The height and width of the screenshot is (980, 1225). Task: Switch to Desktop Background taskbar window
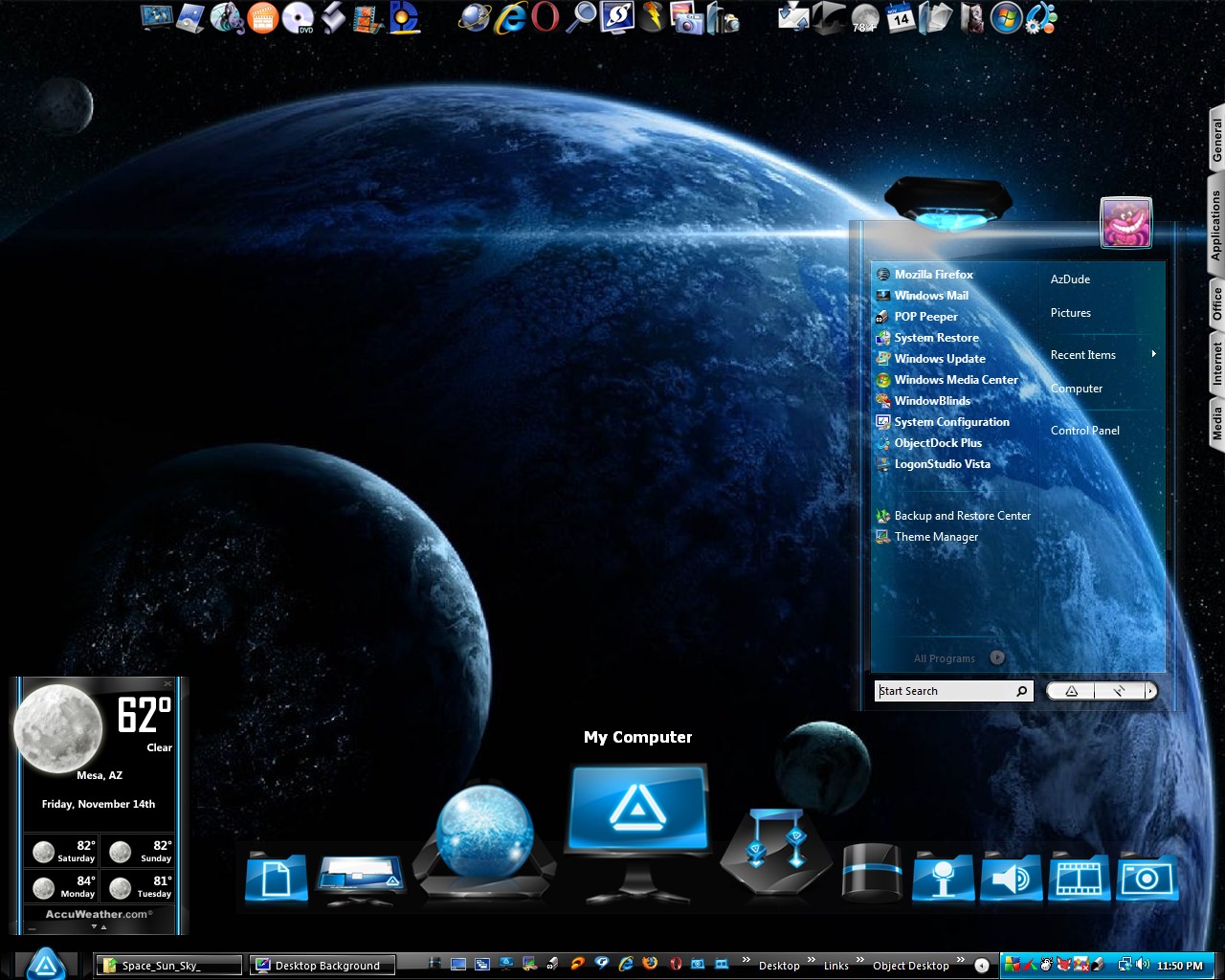point(323,965)
